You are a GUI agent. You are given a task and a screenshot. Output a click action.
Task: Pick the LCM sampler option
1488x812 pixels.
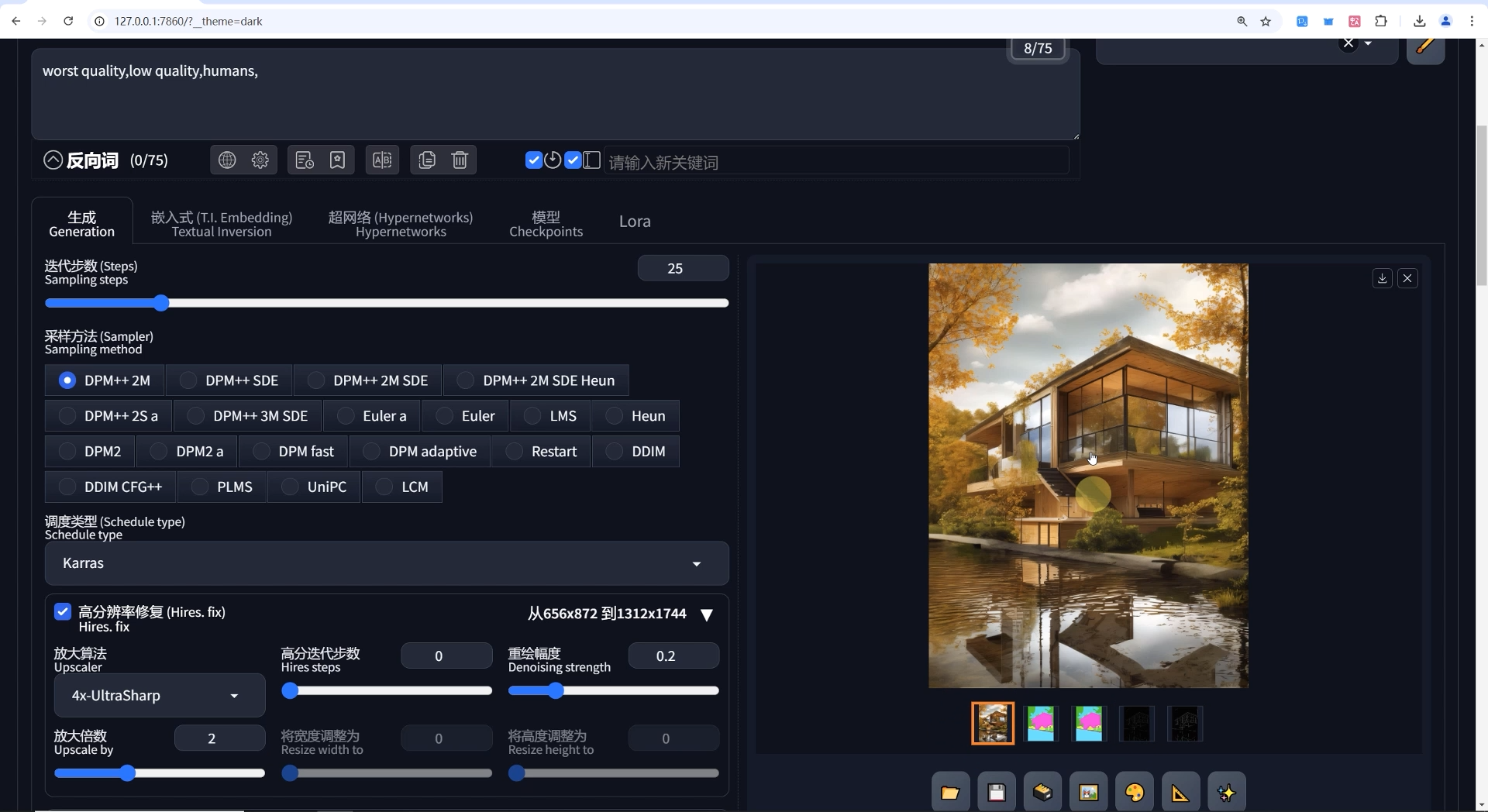click(x=402, y=487)
